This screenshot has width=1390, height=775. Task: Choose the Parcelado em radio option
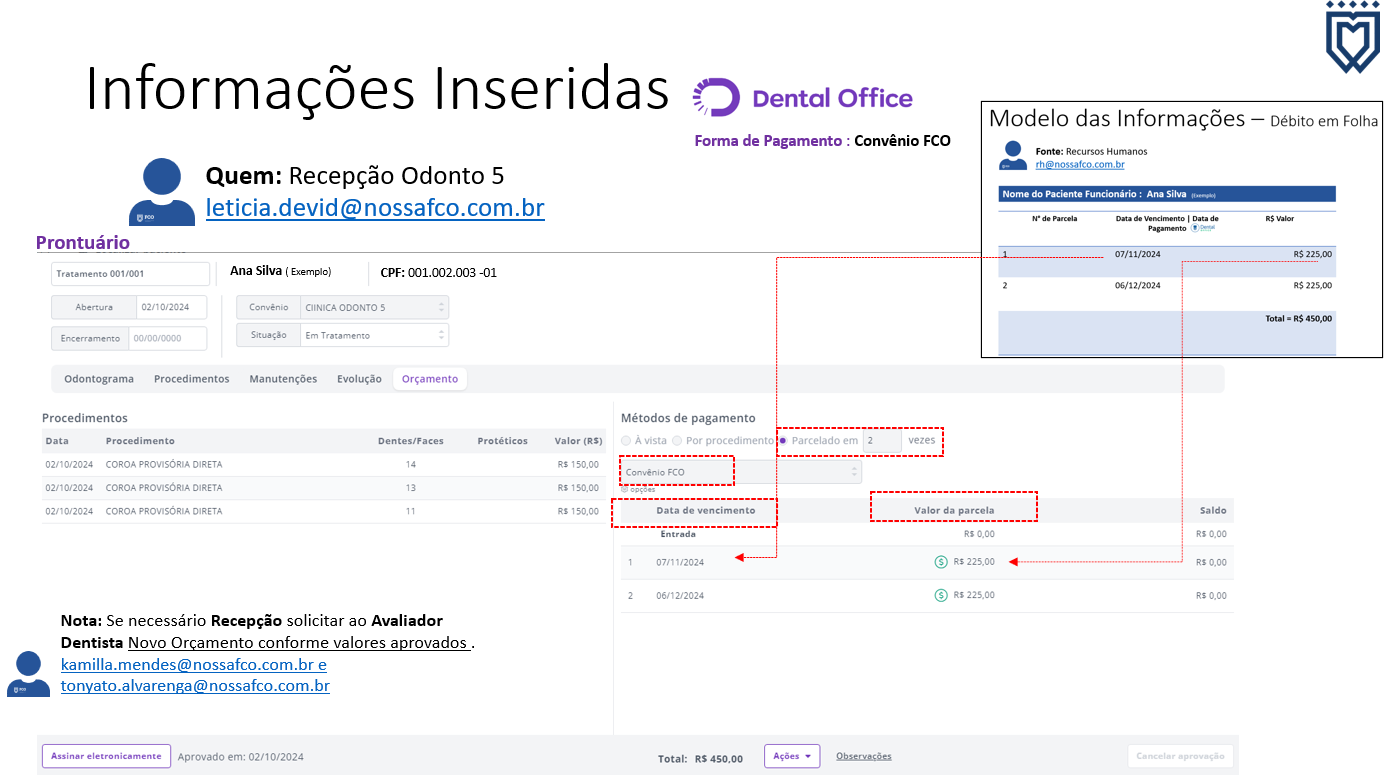pos(783,441)
